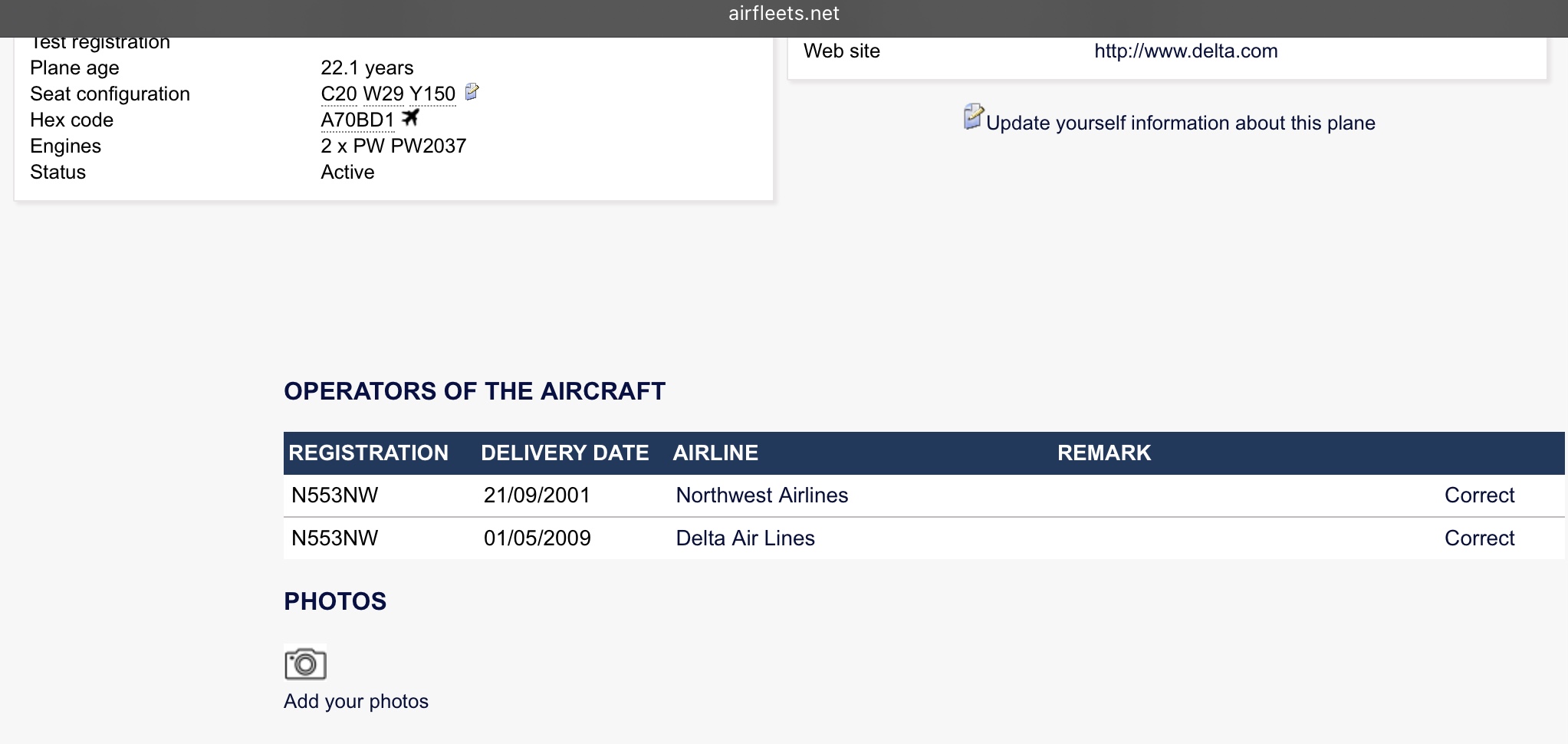Click the Registration column header

(x=368, y=453)
